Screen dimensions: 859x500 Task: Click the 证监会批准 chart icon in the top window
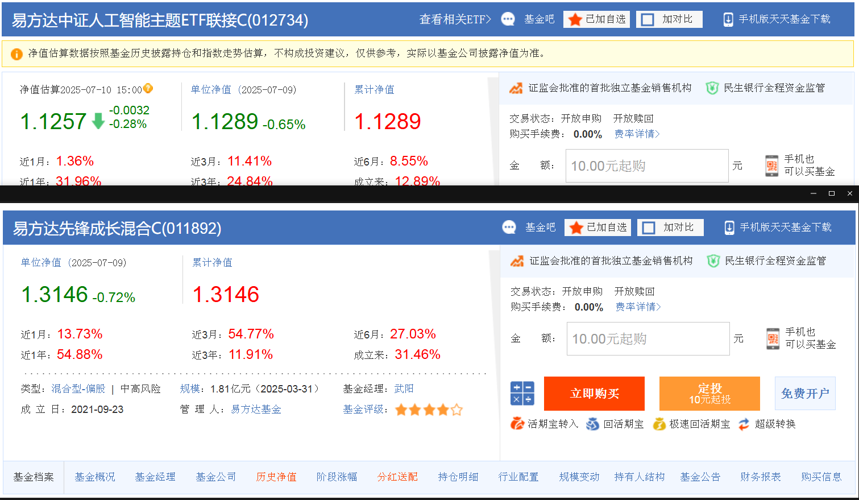coord(516,88)
